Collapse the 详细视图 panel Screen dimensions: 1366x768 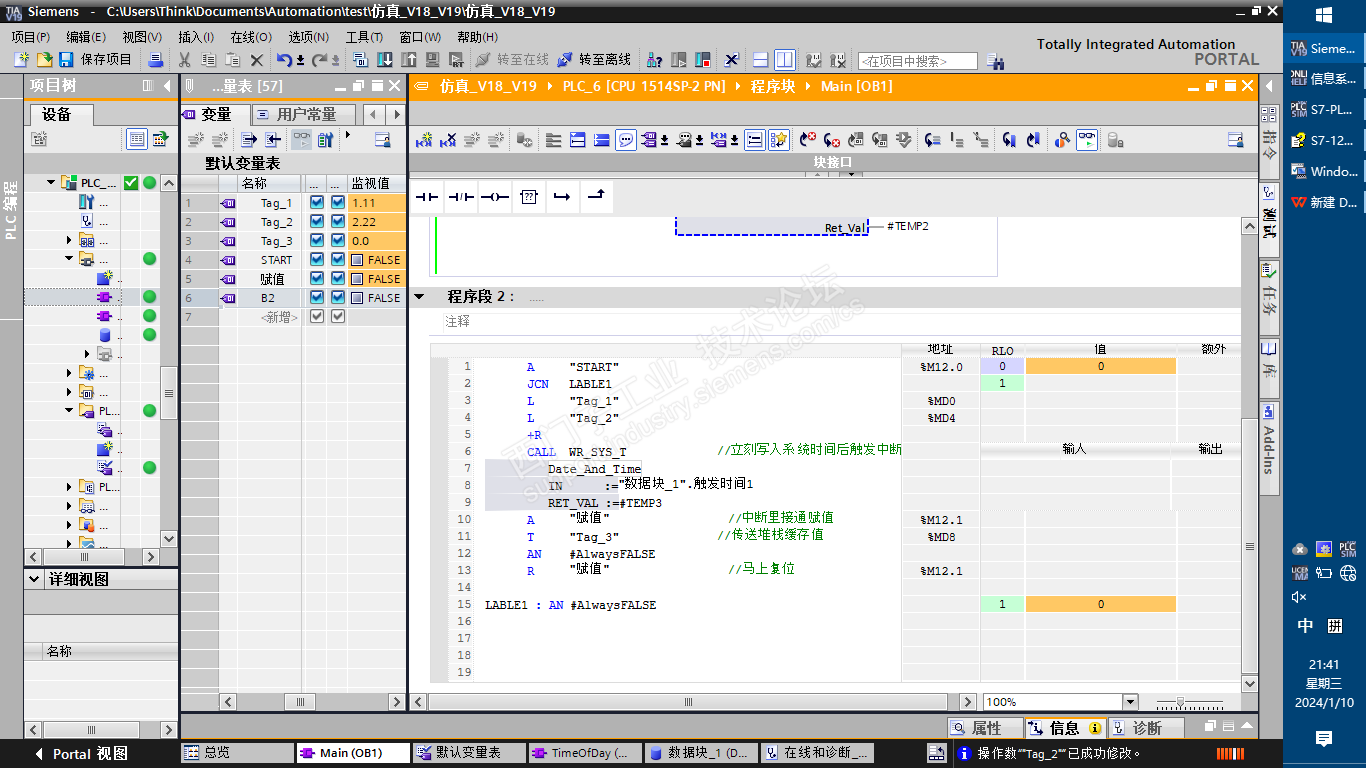(x=36, y=579)
